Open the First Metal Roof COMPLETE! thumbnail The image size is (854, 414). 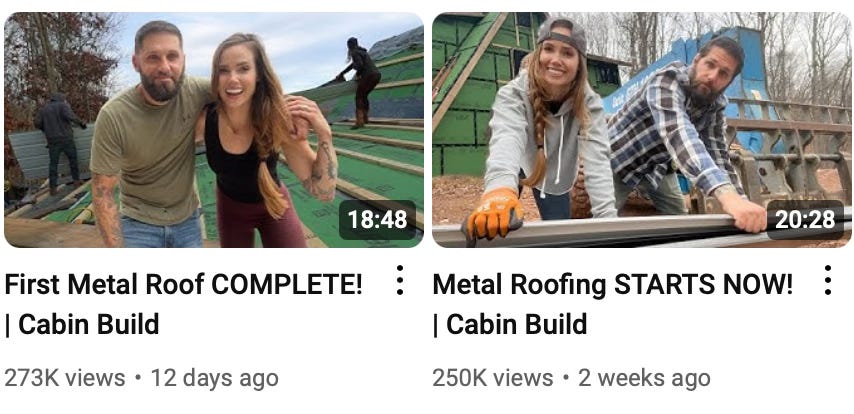point(214,130)
